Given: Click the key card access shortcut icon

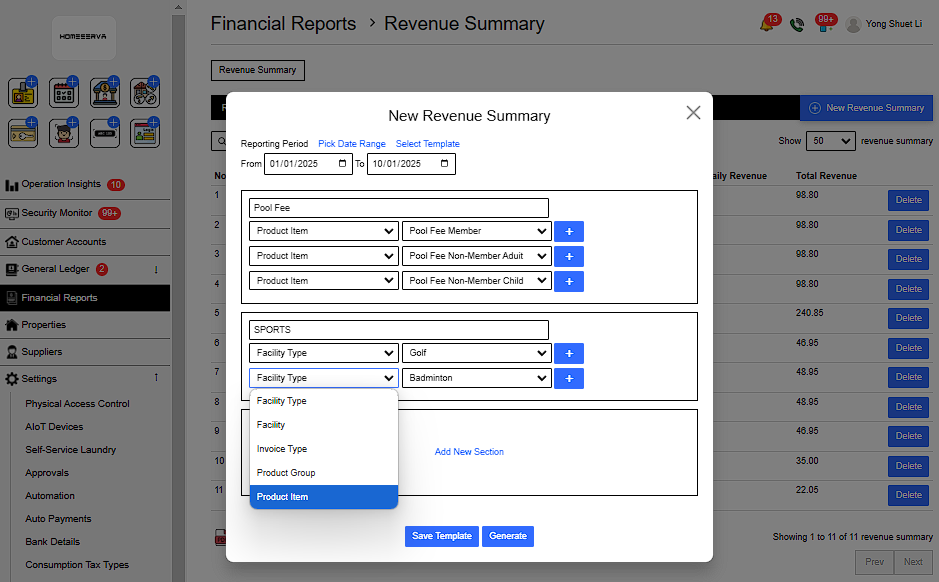Looking at the screenshot, I should [x=24, y=133].
